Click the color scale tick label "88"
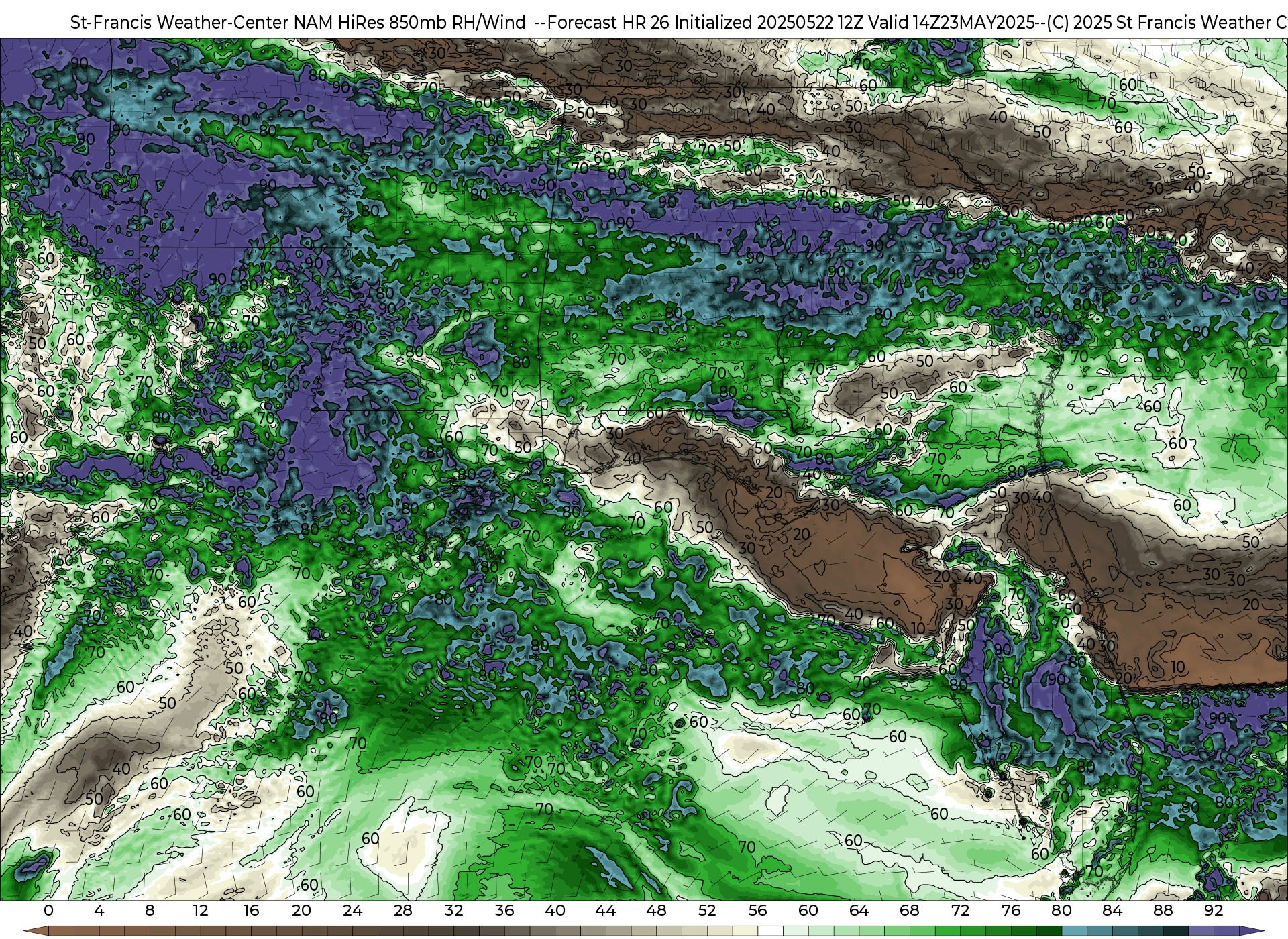 coord(1163,911)
